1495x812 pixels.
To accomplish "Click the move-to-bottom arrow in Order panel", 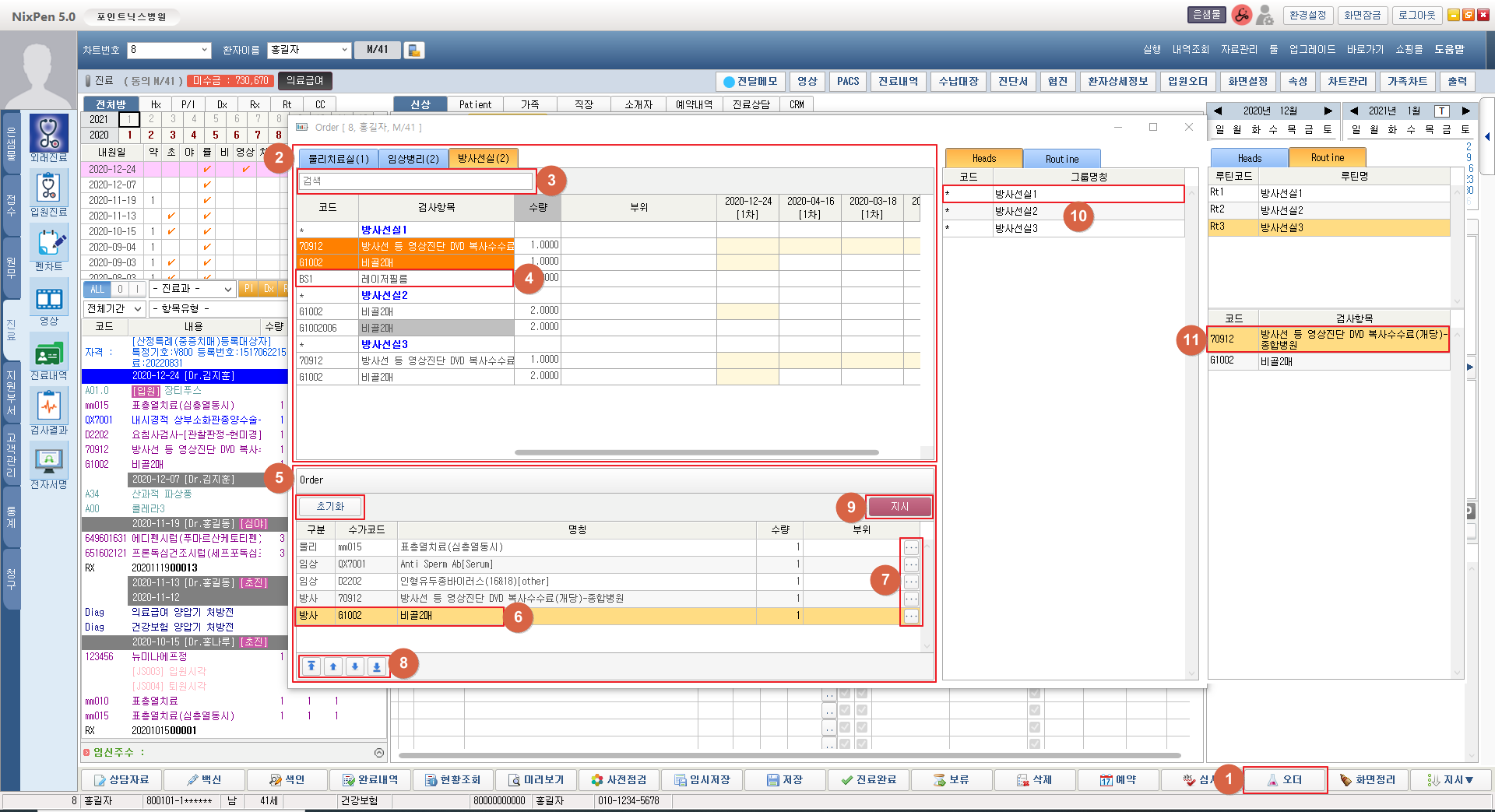I will [377, 666].
